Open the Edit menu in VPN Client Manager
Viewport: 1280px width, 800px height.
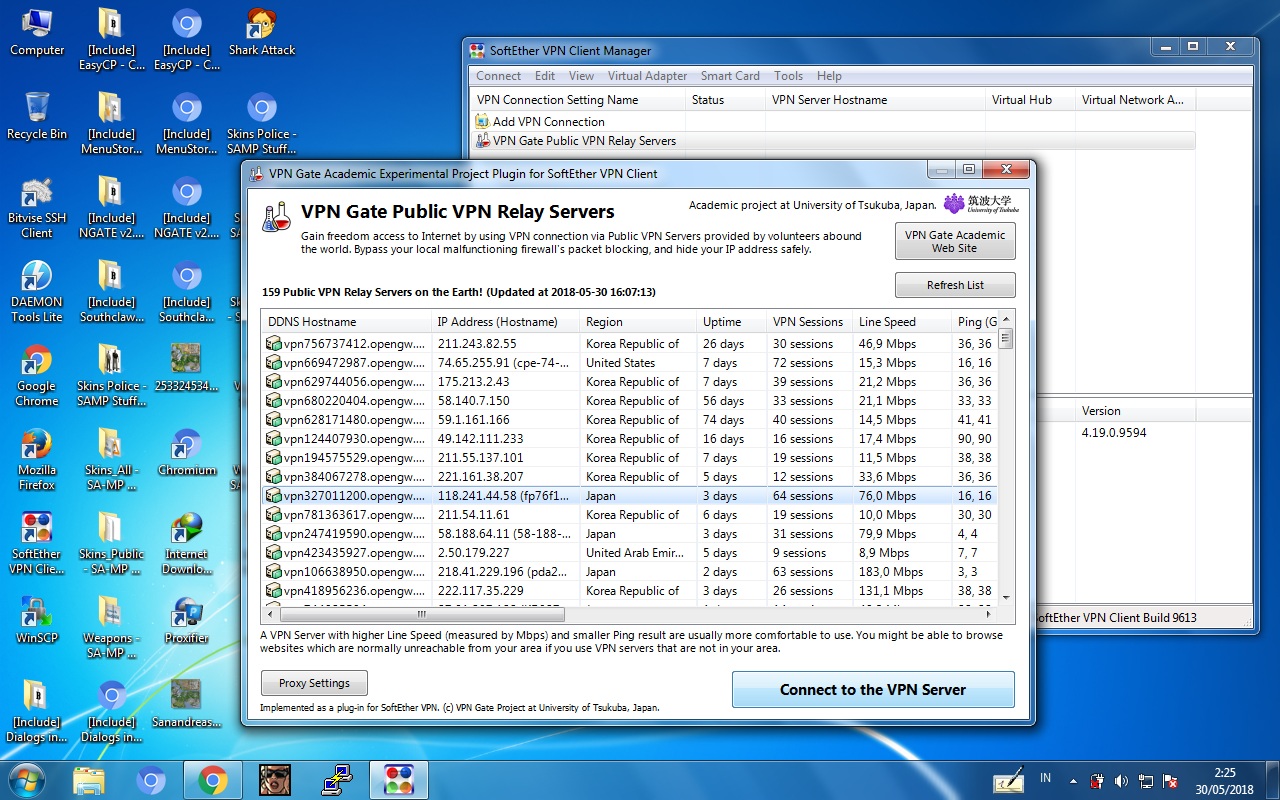point(545,76)
